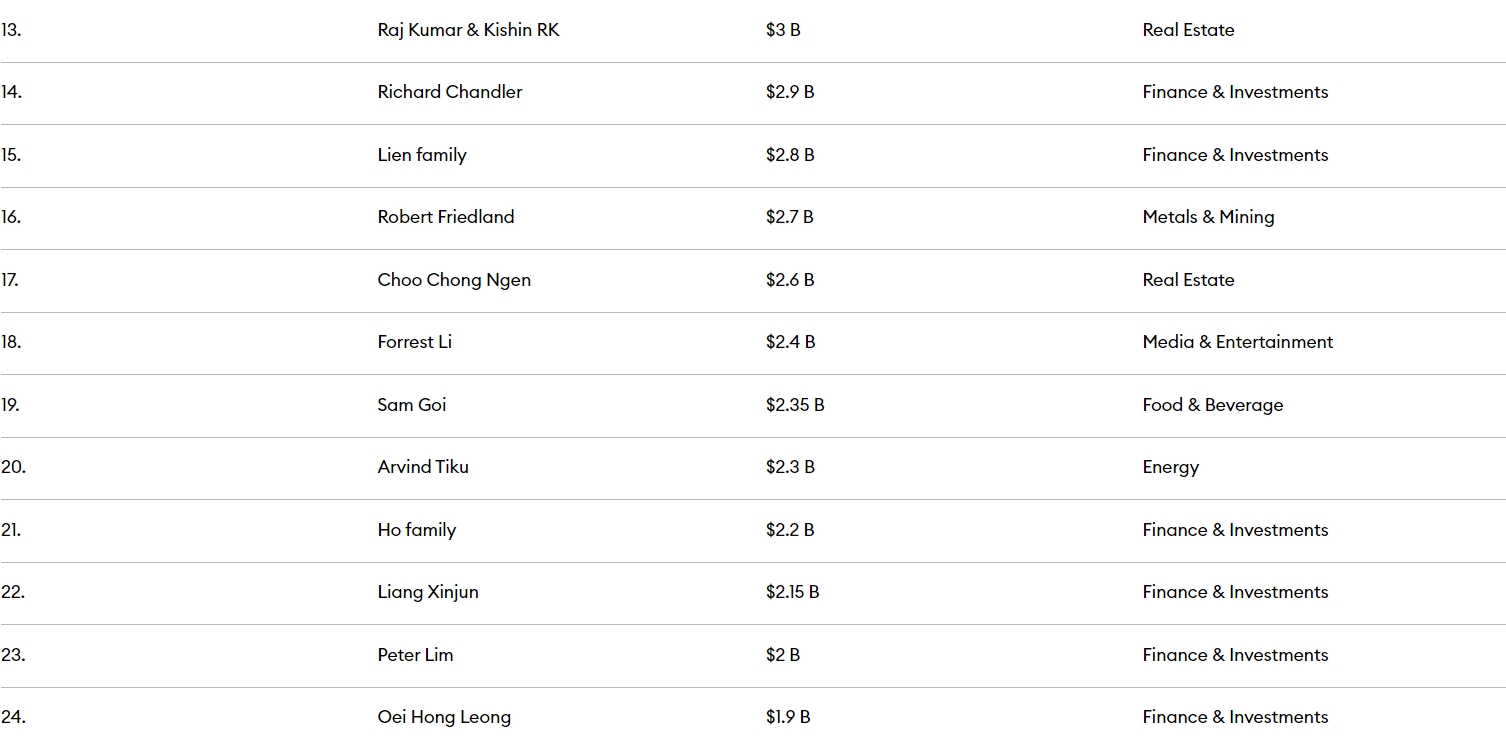Open the Sam Goi entry
This screenshot has height=746, width=1506.
click(x=412, y=405)
